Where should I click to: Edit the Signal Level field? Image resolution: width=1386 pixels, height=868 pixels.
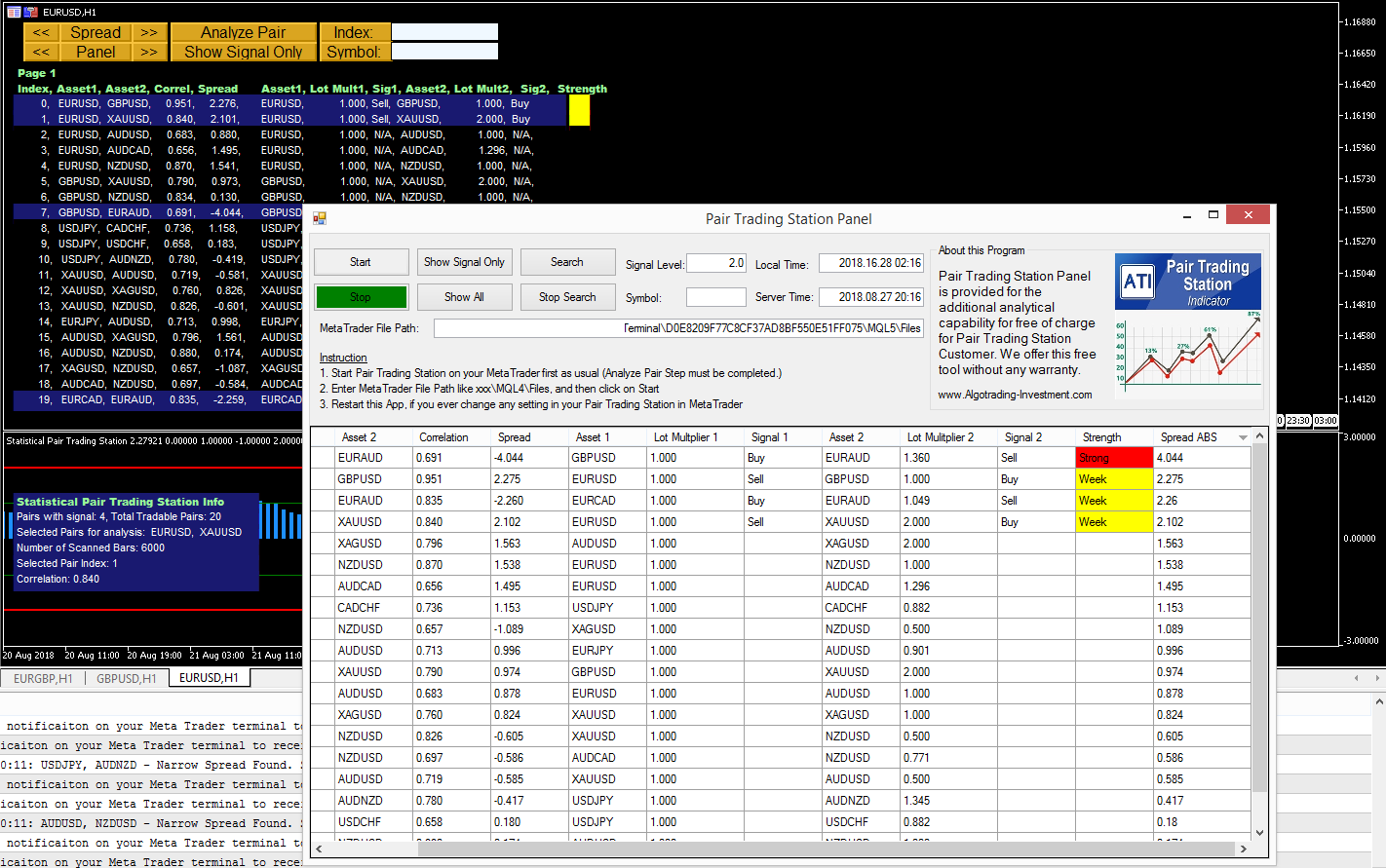(716, 263)
